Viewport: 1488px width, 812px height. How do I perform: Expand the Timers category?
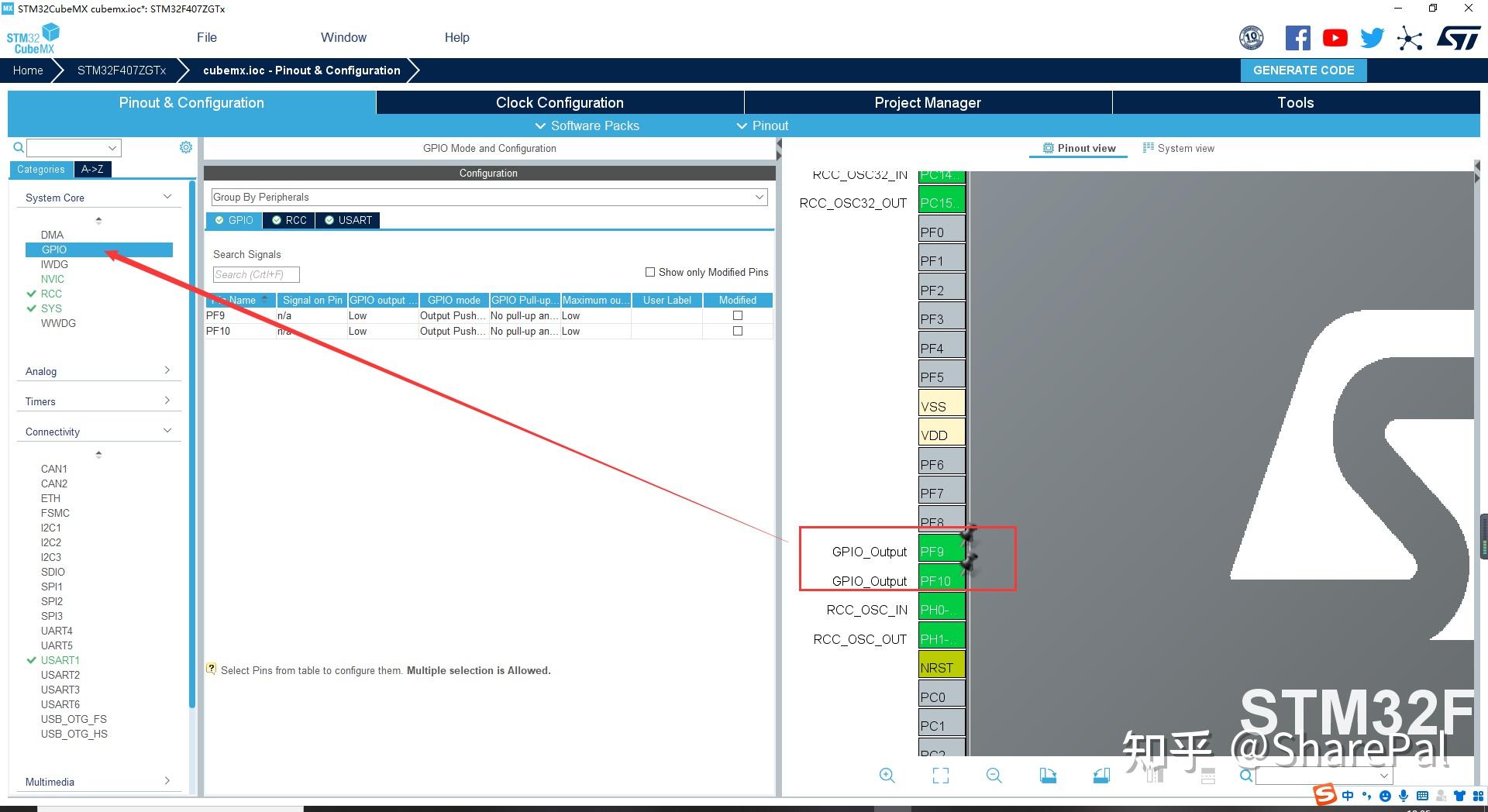[x=98, y=401]
